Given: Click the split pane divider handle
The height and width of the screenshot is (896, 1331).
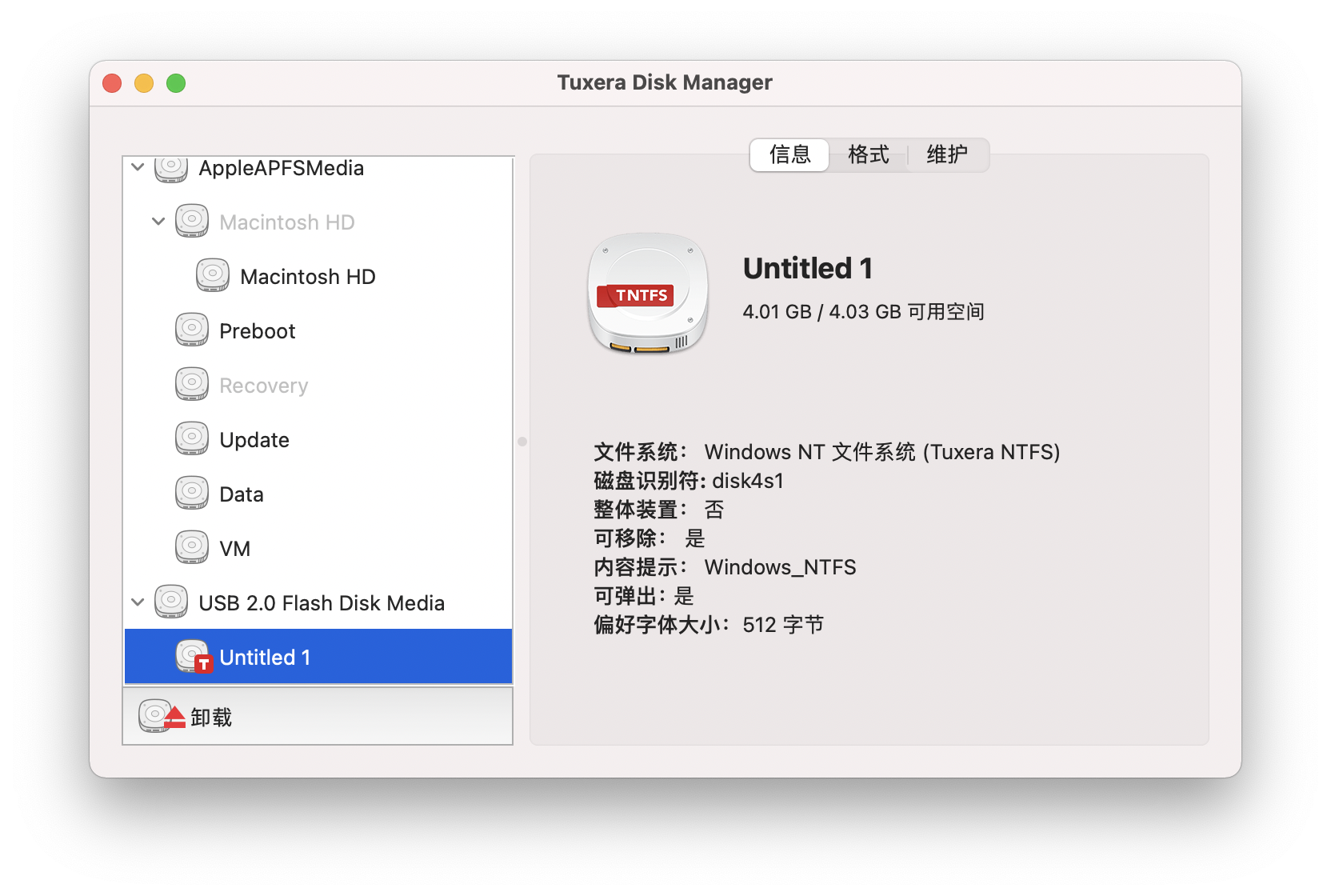Looking at the screenshot, I should pyautogui.click(x=522, y=442).
